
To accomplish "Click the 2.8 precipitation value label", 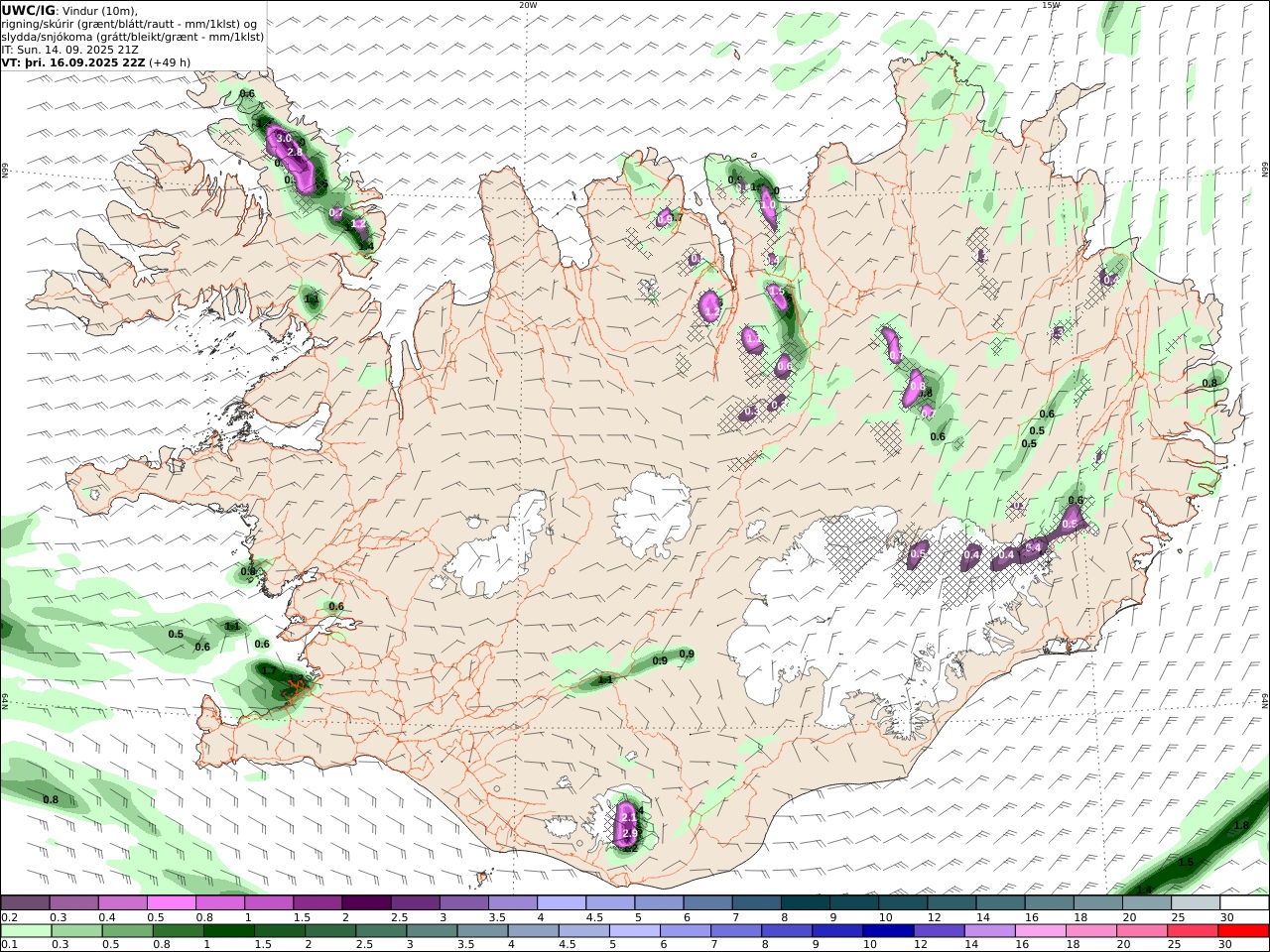I will [x=295, y=152].
